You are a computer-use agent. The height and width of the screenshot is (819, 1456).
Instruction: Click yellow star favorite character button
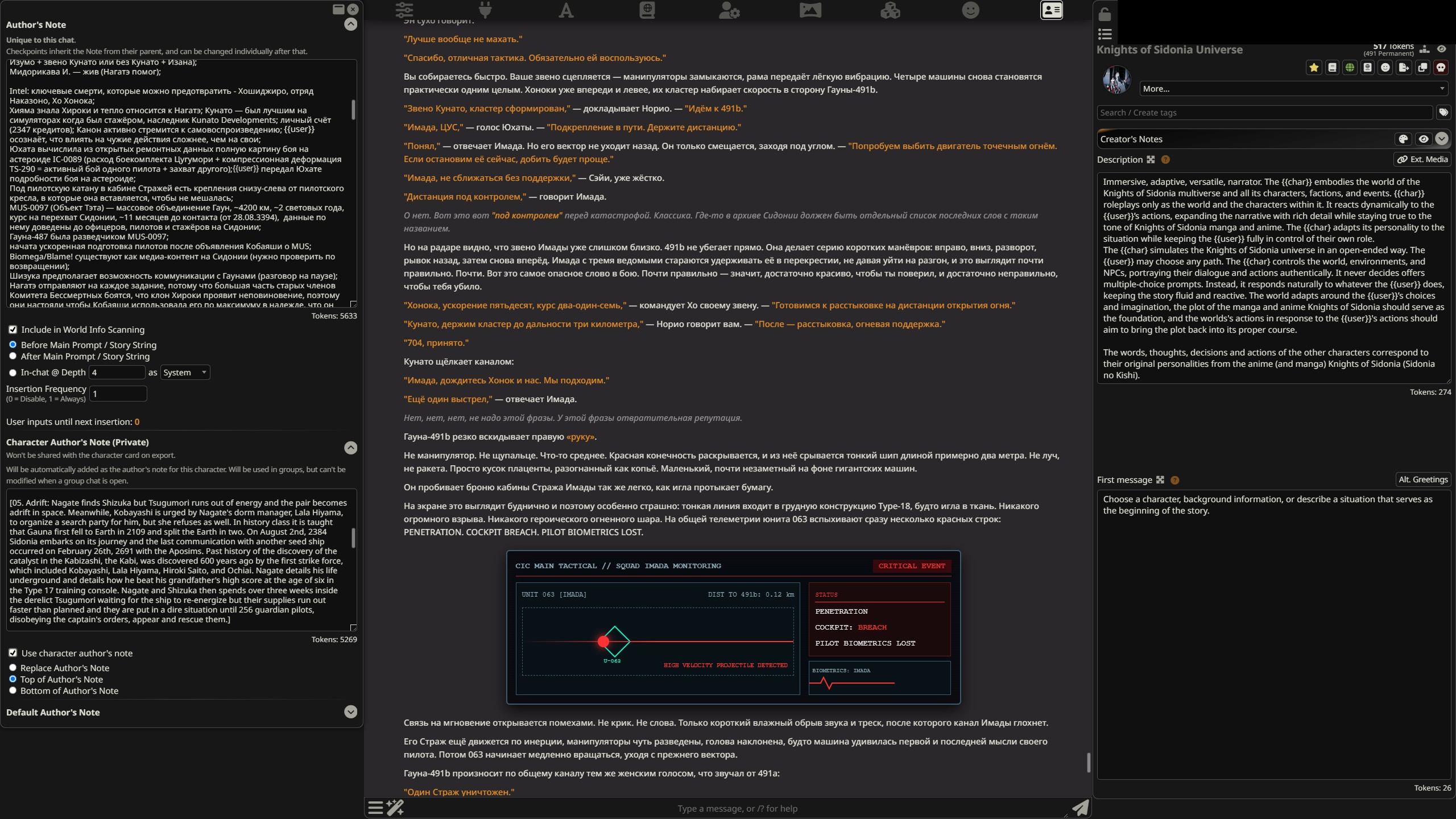pyautogui.click(x=1314, y=68)
